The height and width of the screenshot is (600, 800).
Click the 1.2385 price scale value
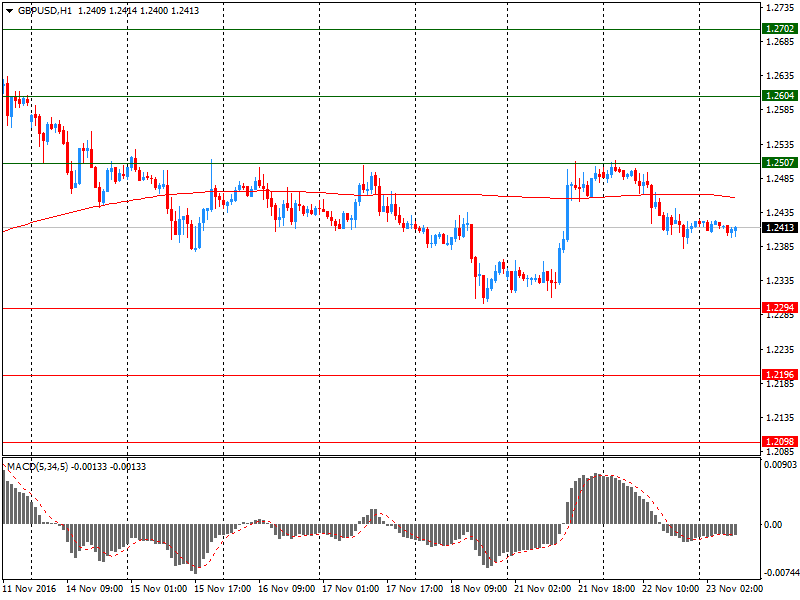coord(780,247)
